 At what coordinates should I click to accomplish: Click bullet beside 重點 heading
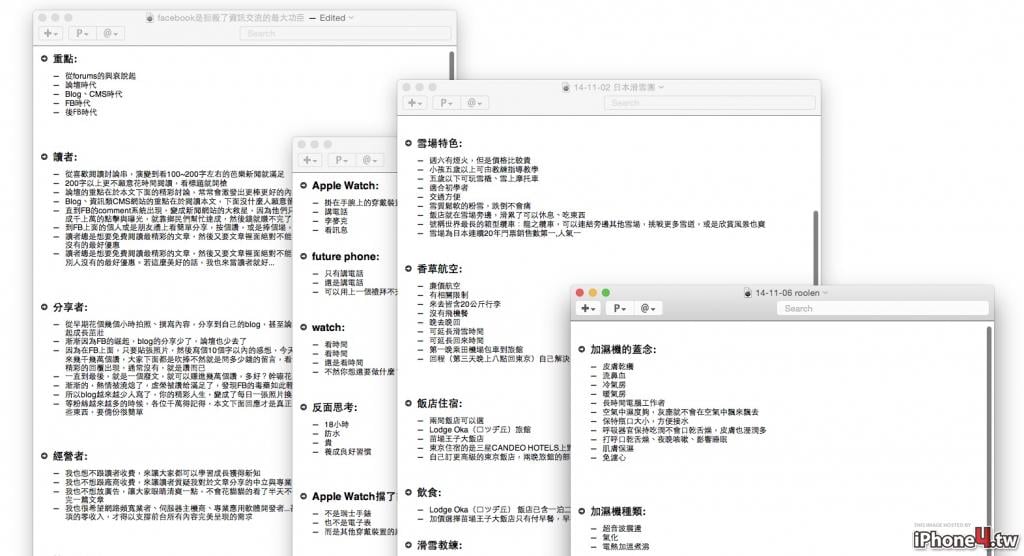[44, 59]
